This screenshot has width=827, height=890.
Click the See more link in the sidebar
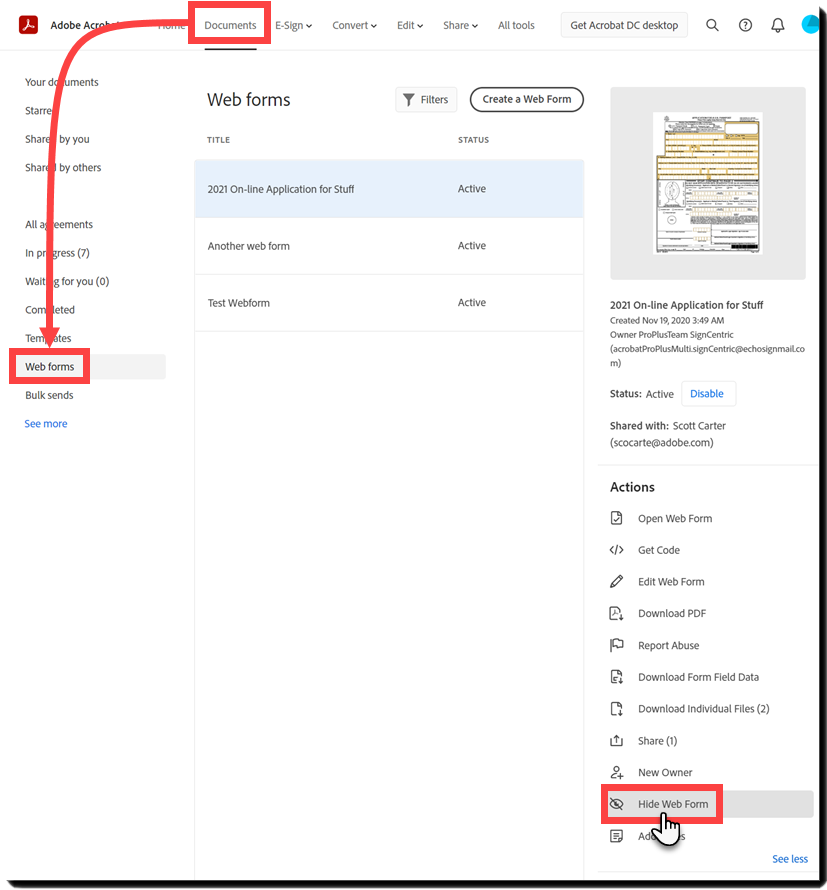tap(45, 423)
